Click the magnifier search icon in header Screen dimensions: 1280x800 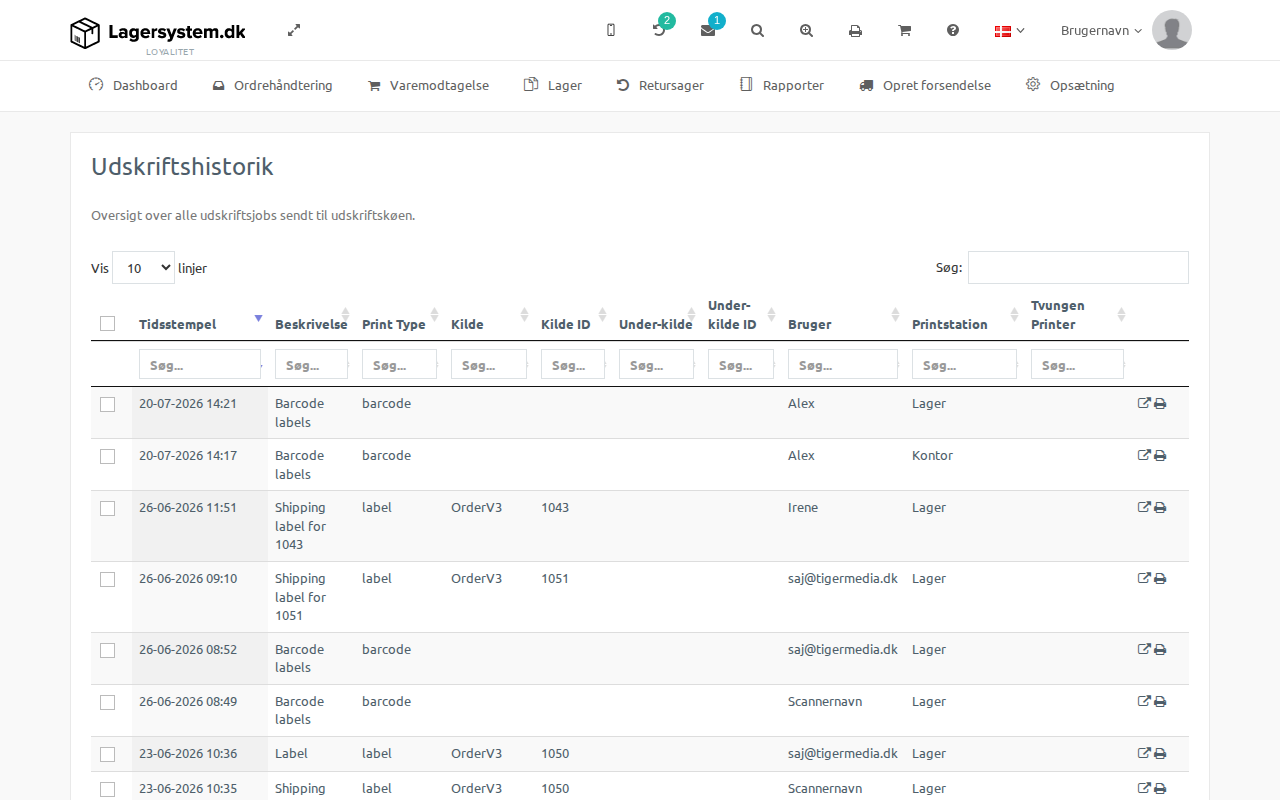pos(758,30)
